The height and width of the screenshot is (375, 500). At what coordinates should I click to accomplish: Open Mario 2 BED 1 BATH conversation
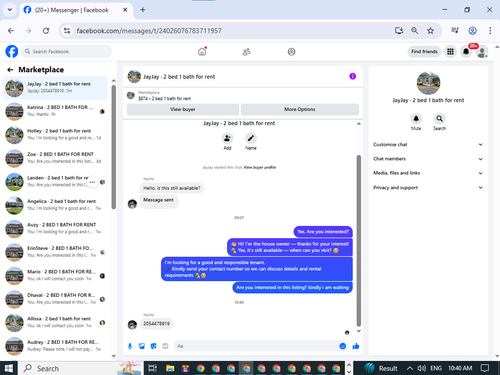point(55,276)
